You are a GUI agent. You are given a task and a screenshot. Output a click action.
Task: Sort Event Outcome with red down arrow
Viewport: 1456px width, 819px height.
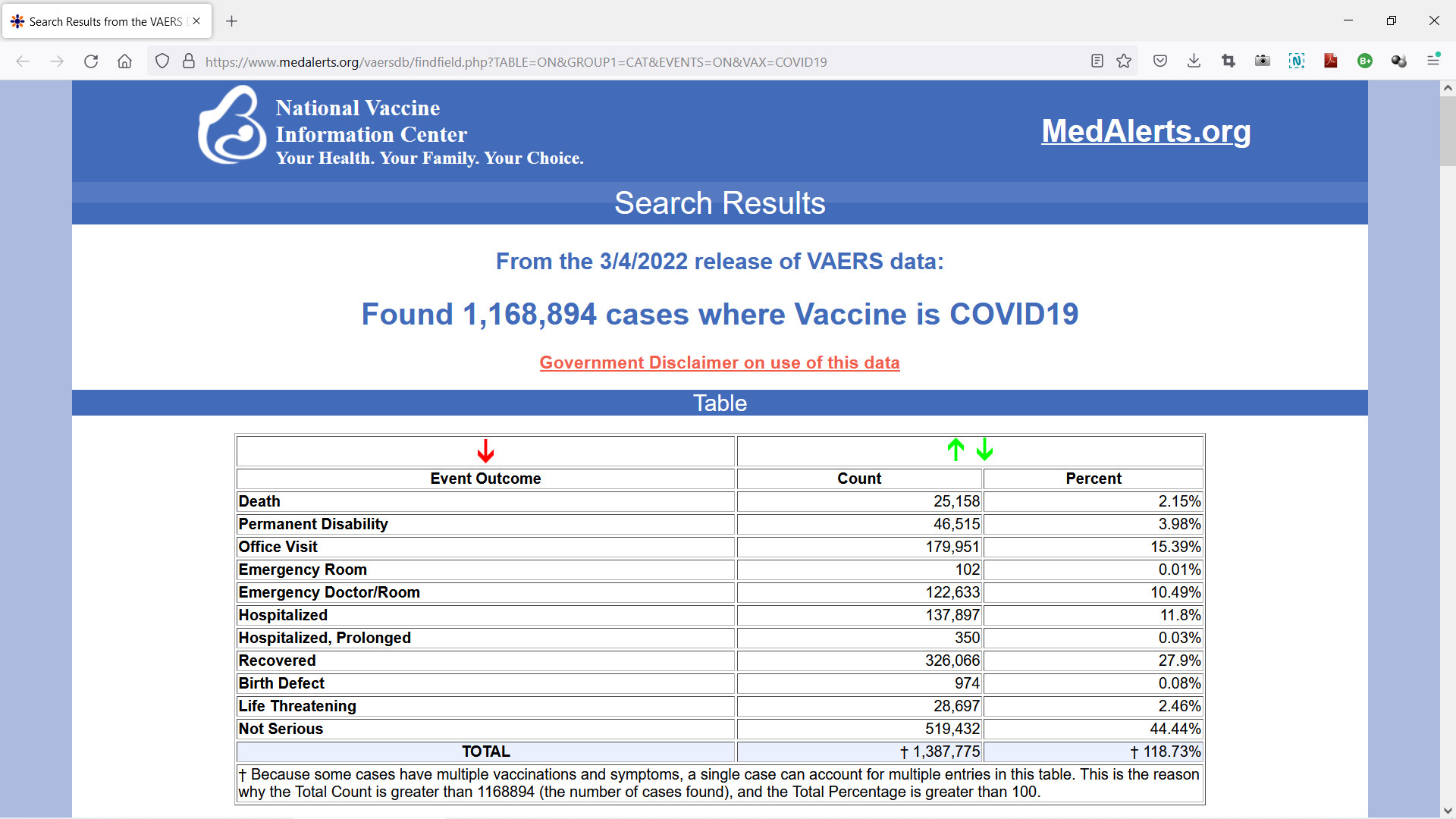485,451
